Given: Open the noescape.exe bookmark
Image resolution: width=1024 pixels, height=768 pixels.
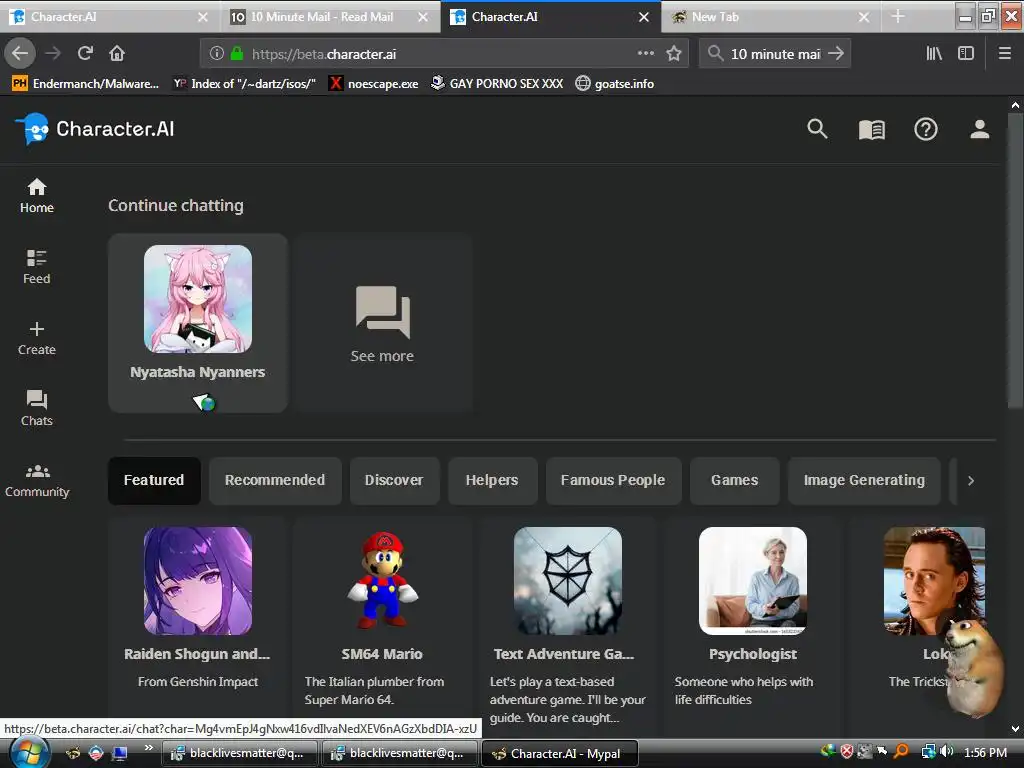Looking at the screenshot, I should click(374, 84).
